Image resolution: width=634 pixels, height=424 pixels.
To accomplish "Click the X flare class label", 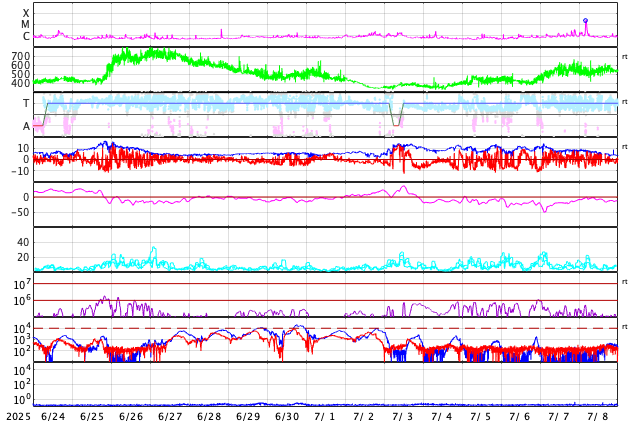I will tap(26, 13).
